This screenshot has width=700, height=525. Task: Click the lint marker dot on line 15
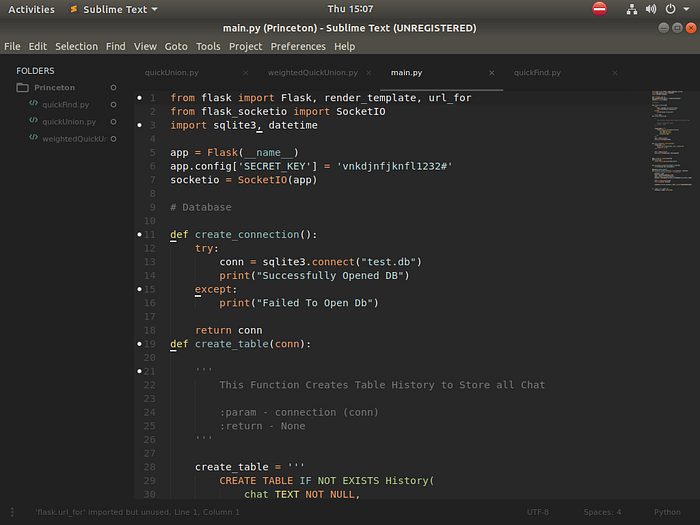click(140, 289)
